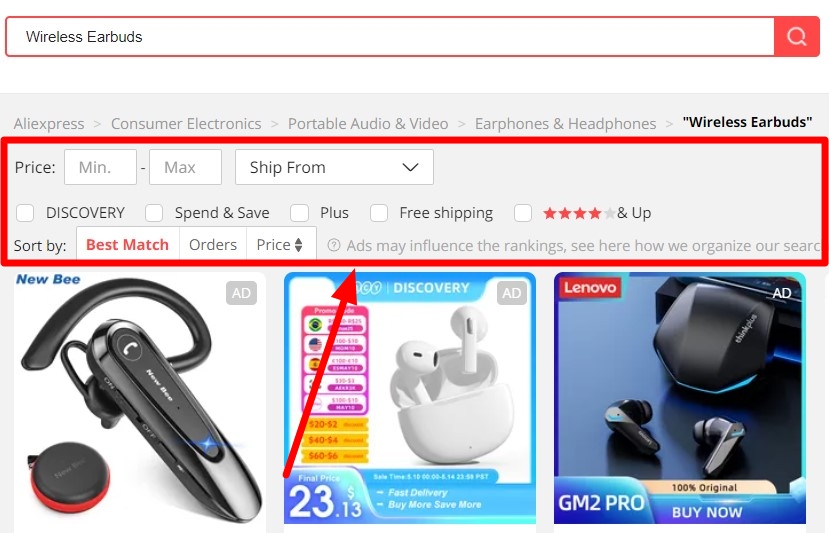Focus the Max price field

tap(185, 167)
